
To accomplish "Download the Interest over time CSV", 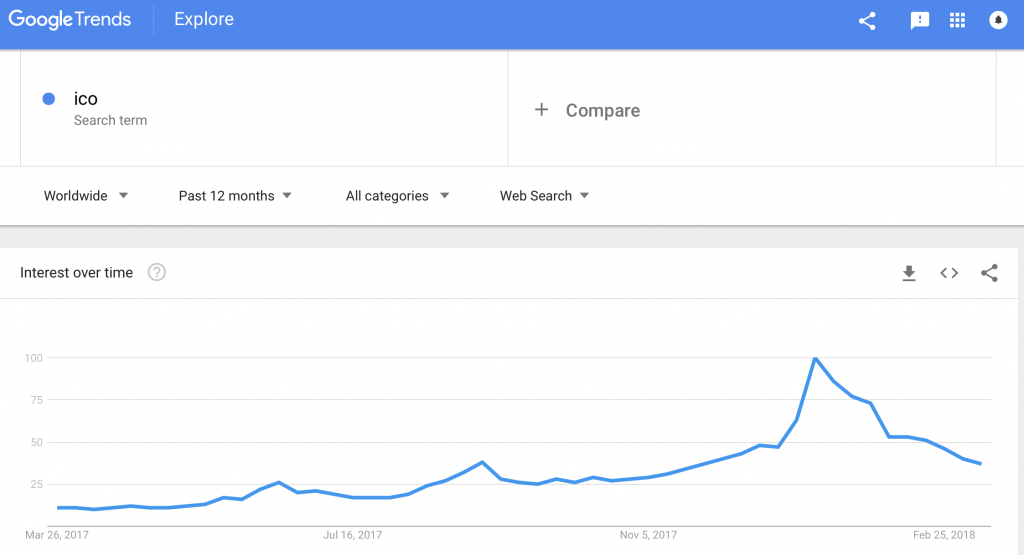I will 909,273.
